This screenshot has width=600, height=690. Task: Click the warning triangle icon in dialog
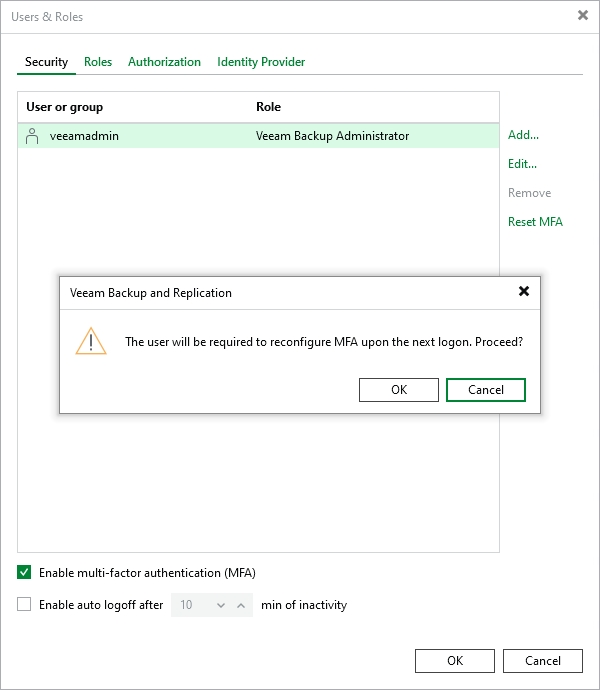point(91,341)
